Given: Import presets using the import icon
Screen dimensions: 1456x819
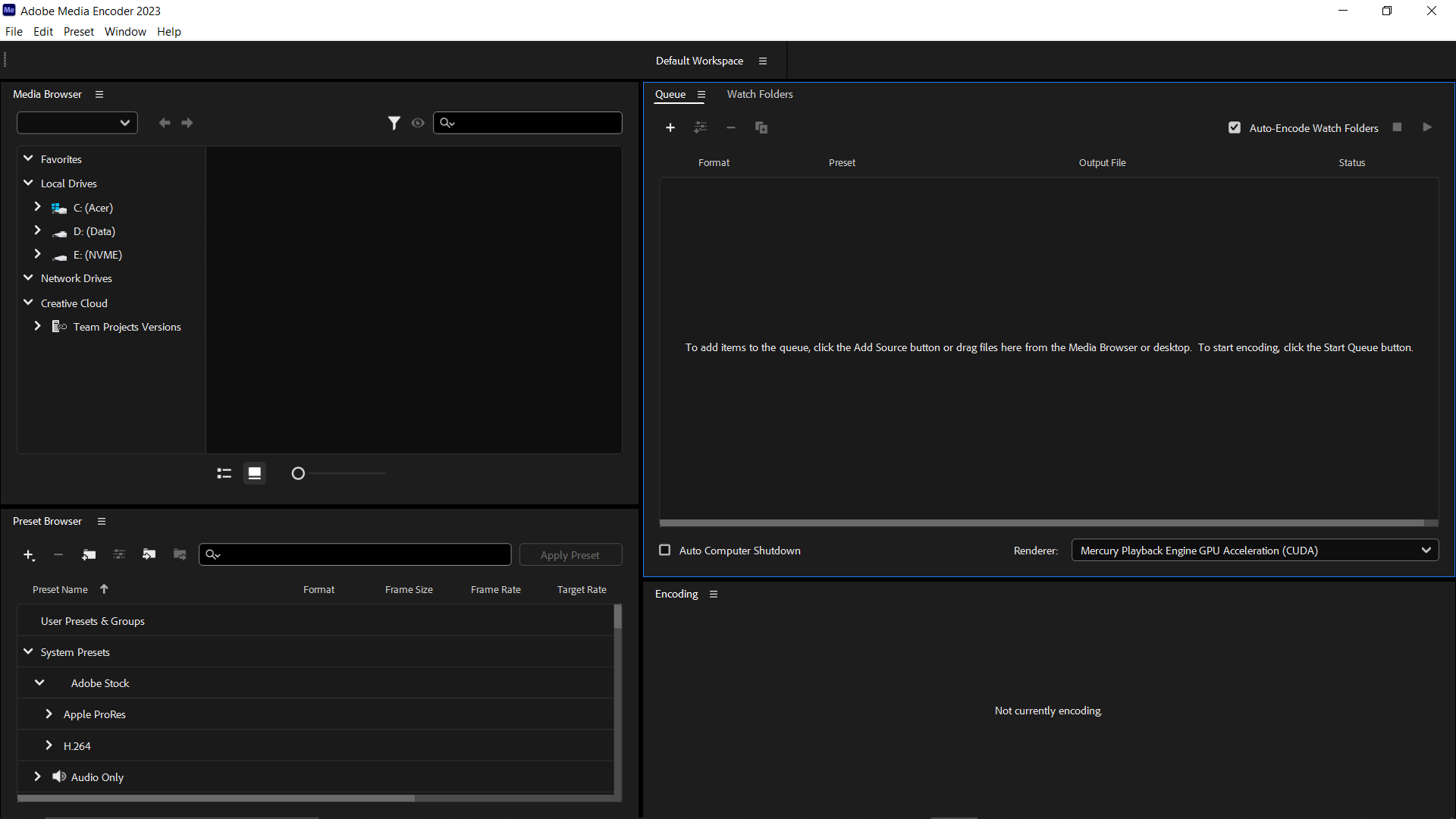Looking at the screenshot, I should (x=149, y=554).
